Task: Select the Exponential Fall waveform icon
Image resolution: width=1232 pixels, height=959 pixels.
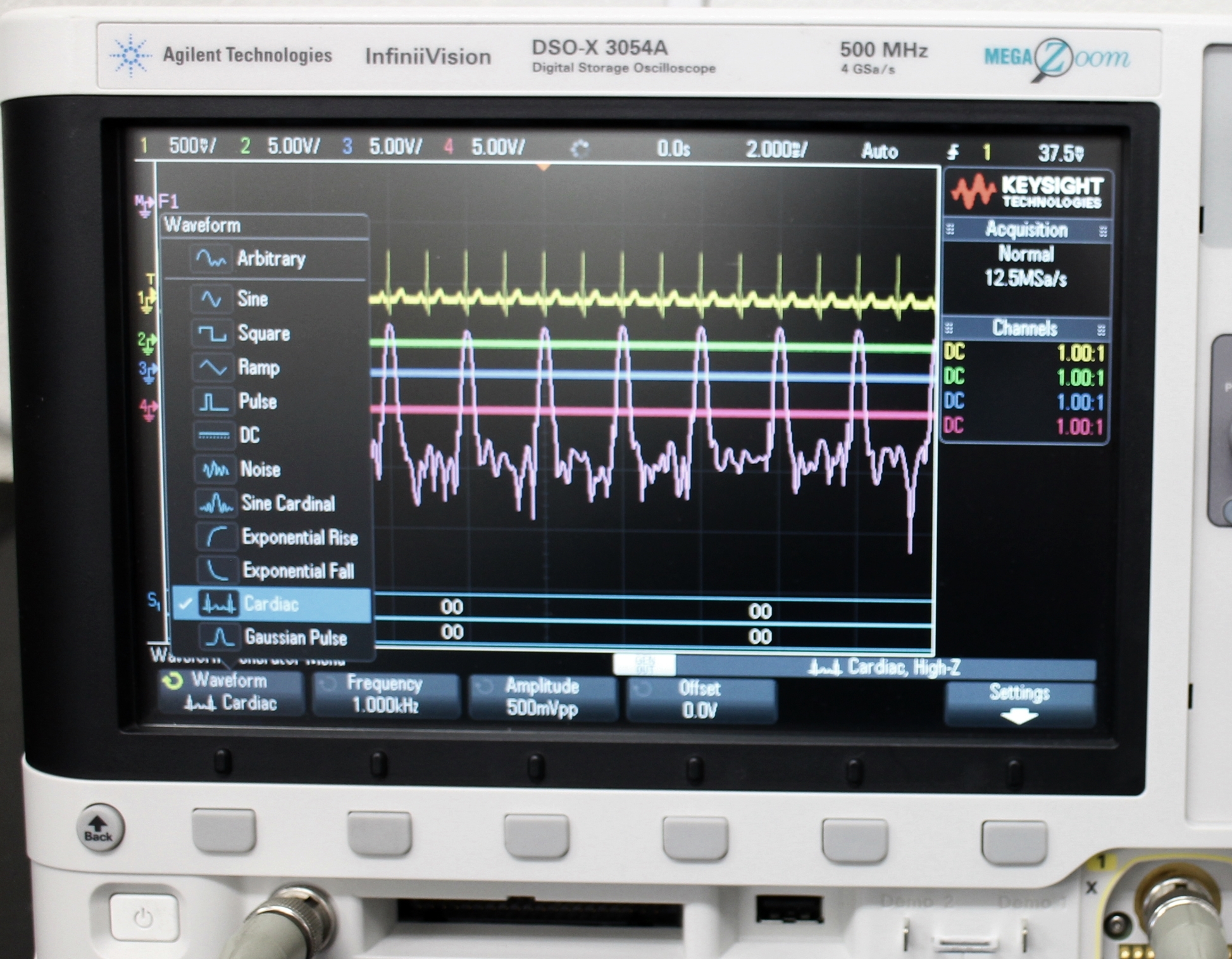Action: pyautogui.click(x=218, y=570)
